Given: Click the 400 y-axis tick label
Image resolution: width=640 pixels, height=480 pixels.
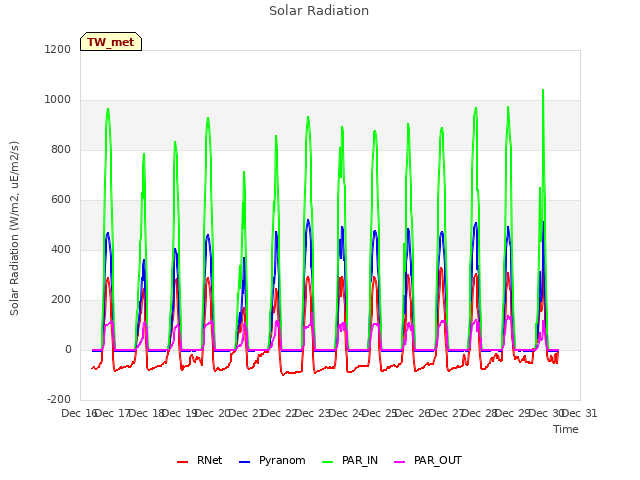Looking at the screenshot, I should click(61, 250).
